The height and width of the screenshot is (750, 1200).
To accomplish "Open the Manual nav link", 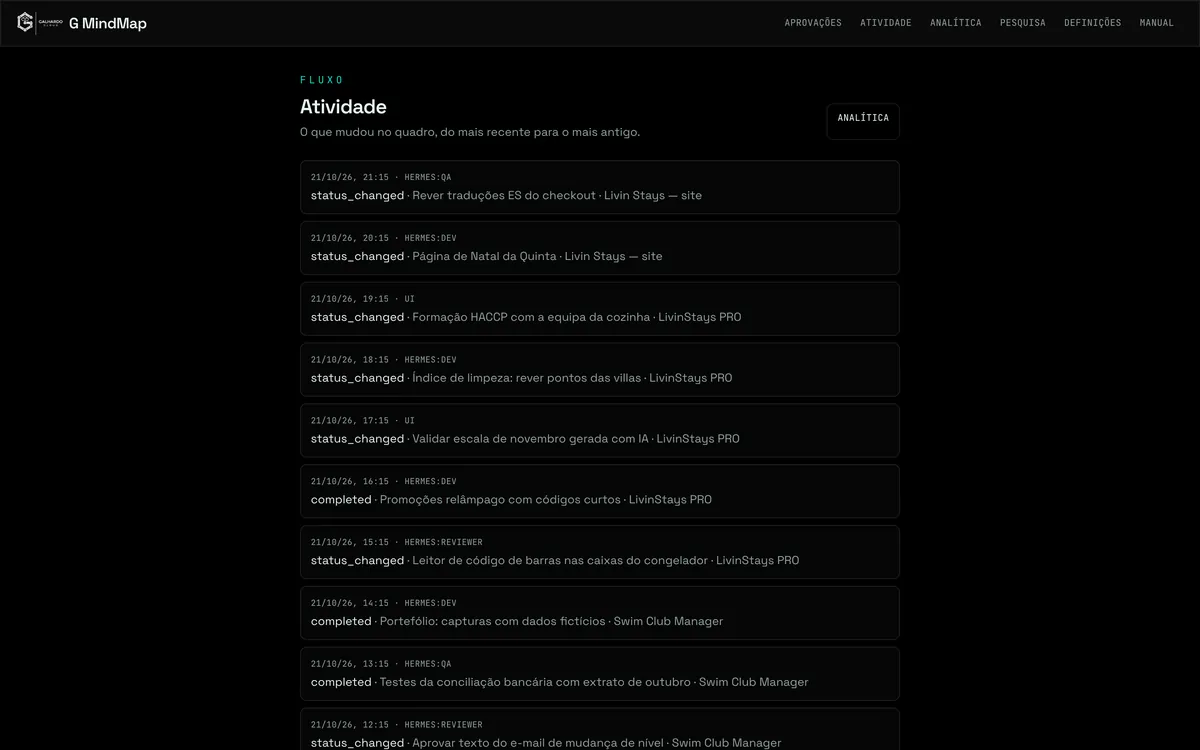I will click(1157, 23).
